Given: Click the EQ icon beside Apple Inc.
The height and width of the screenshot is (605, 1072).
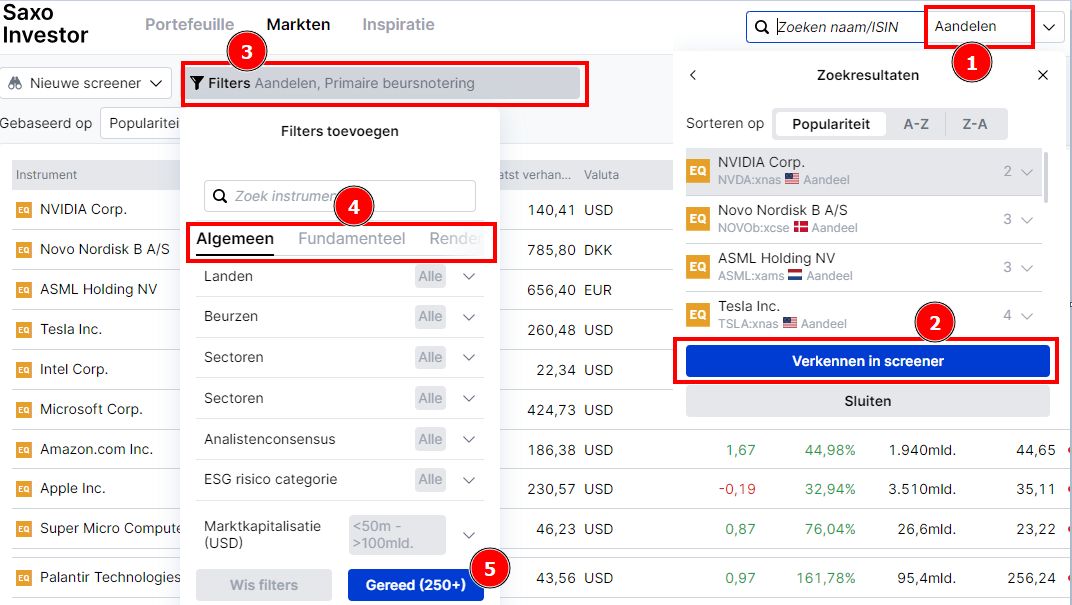Looking at the screenshot, I should pos(24,489).
